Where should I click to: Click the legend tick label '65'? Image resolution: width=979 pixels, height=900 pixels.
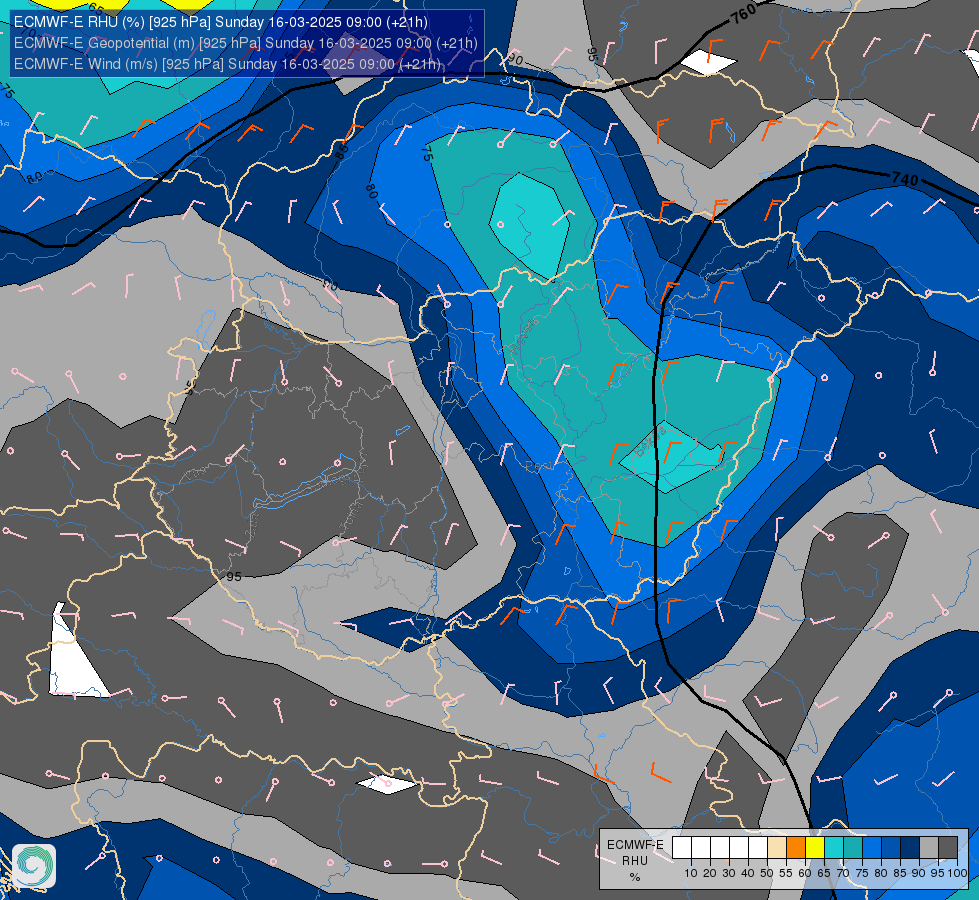click(824, 873)
